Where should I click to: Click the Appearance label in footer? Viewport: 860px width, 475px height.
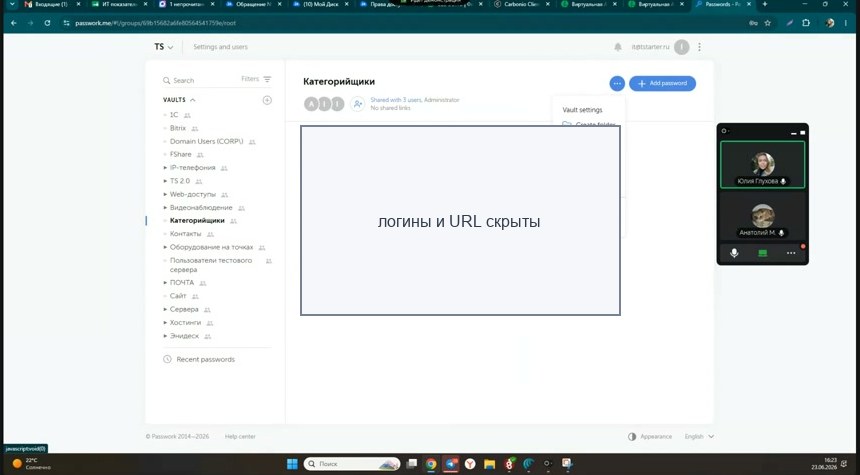pos(656,437)
